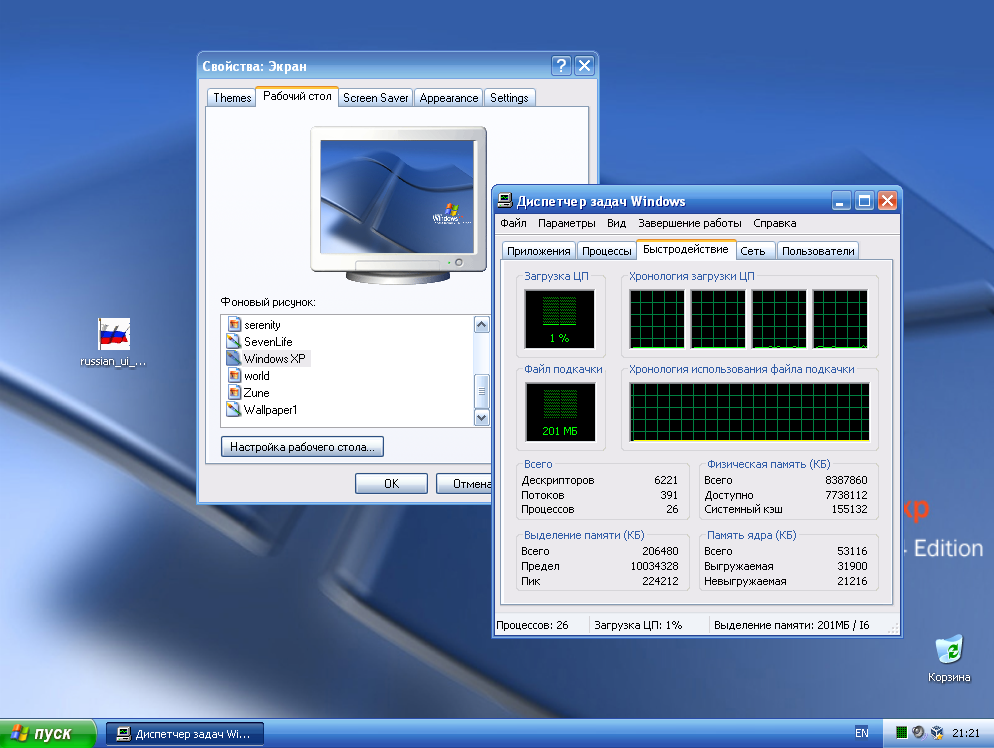This screenshot has height=748, width=994.
Task: Click status bar text Процессов: 26
Action: click(532, 625)
